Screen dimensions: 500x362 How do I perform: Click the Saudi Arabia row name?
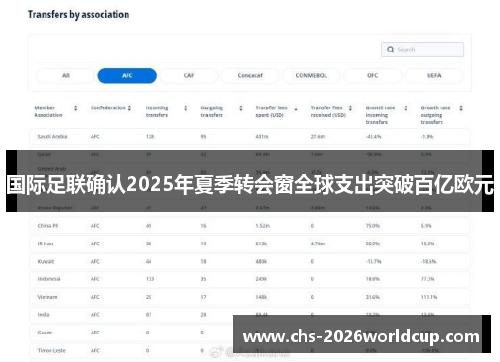click(x=52, y=137)
